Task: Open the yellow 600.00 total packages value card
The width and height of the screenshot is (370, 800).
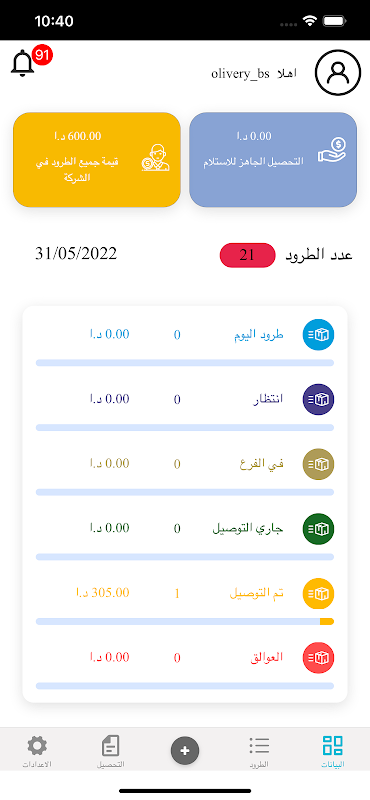Action: click(97, 160)
